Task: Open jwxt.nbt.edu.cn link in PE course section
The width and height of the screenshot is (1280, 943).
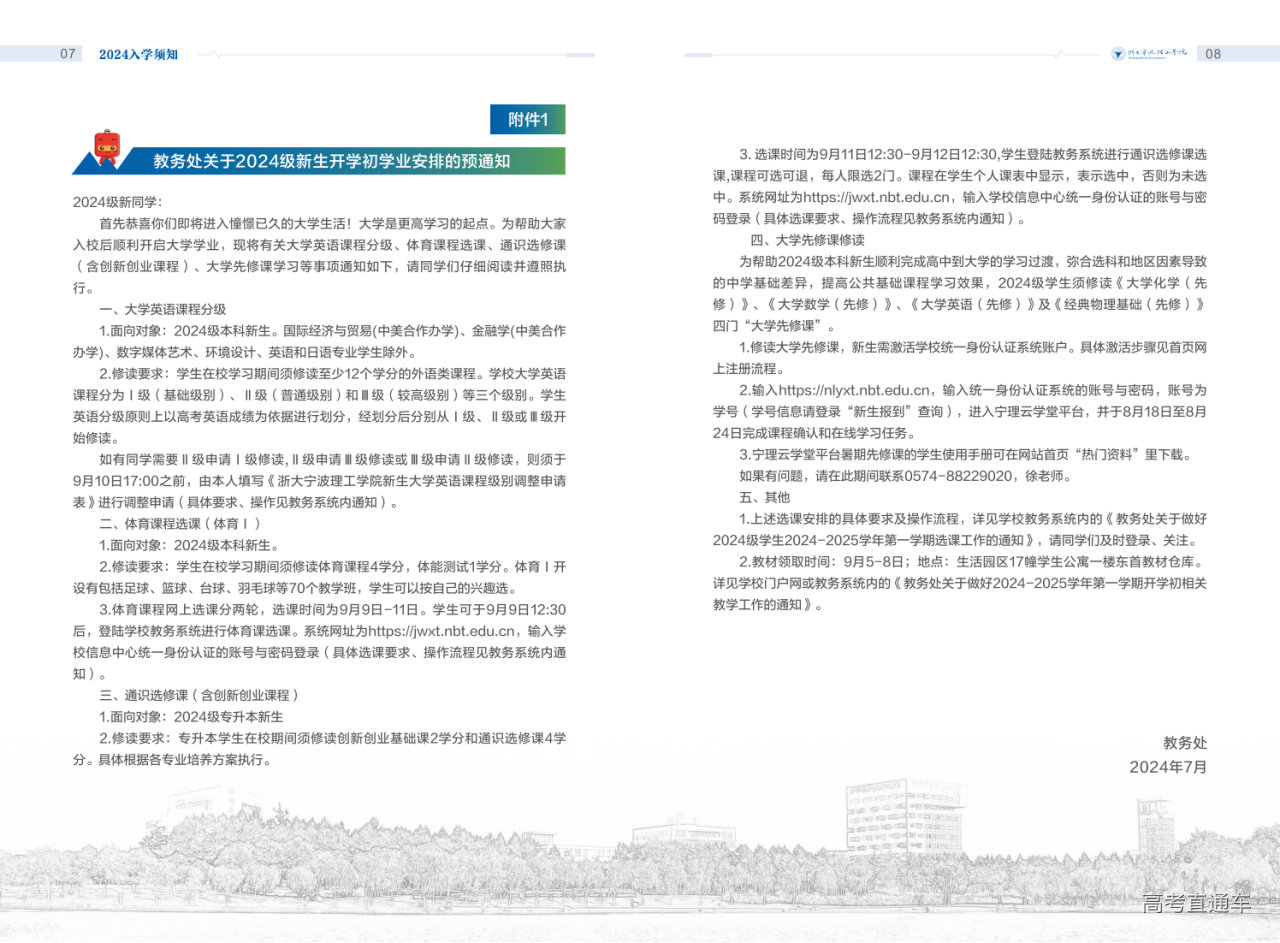Action: pos(444,631)
